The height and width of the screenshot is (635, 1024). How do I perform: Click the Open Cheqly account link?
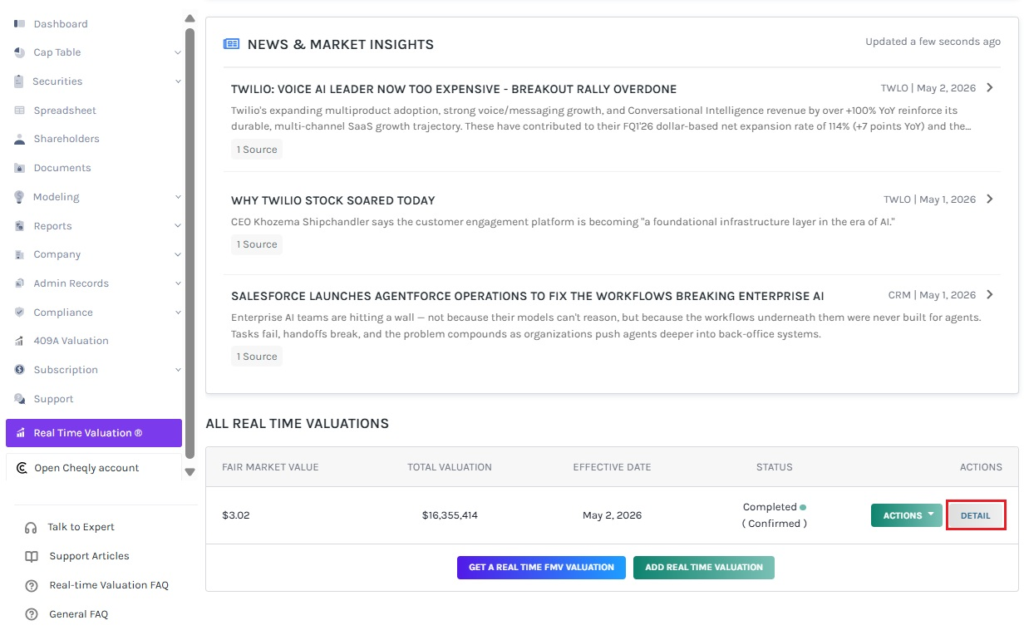click(x=86, y=468)
